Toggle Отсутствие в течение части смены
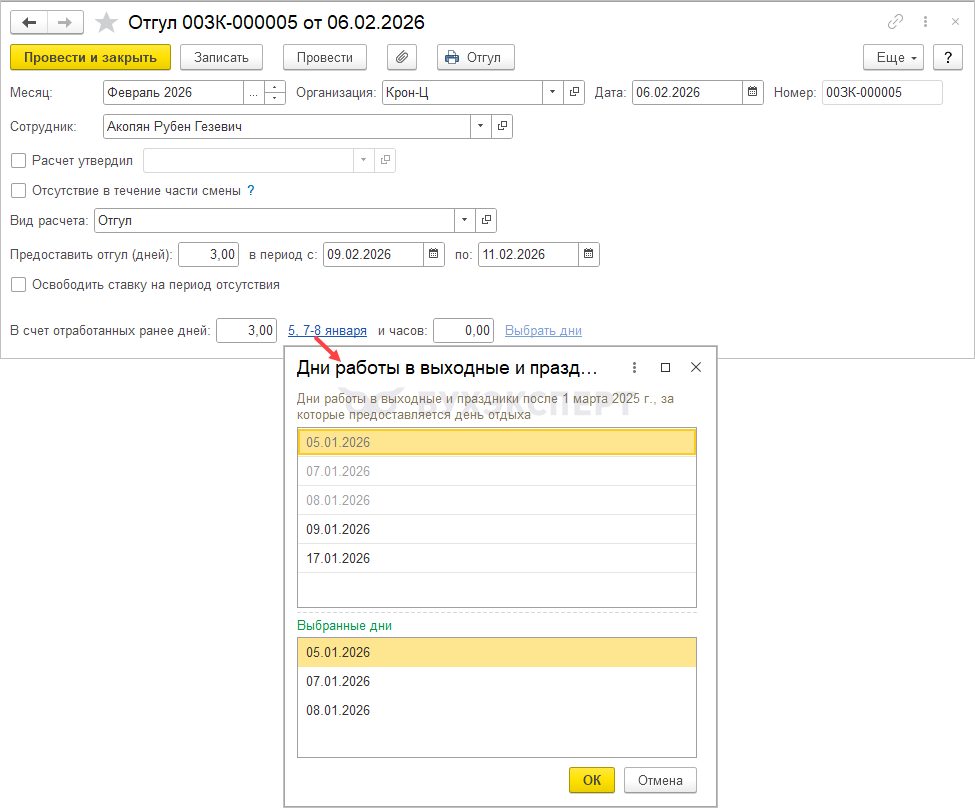Image resolution: width=975 pixels, height=808 pixels. 18,190
